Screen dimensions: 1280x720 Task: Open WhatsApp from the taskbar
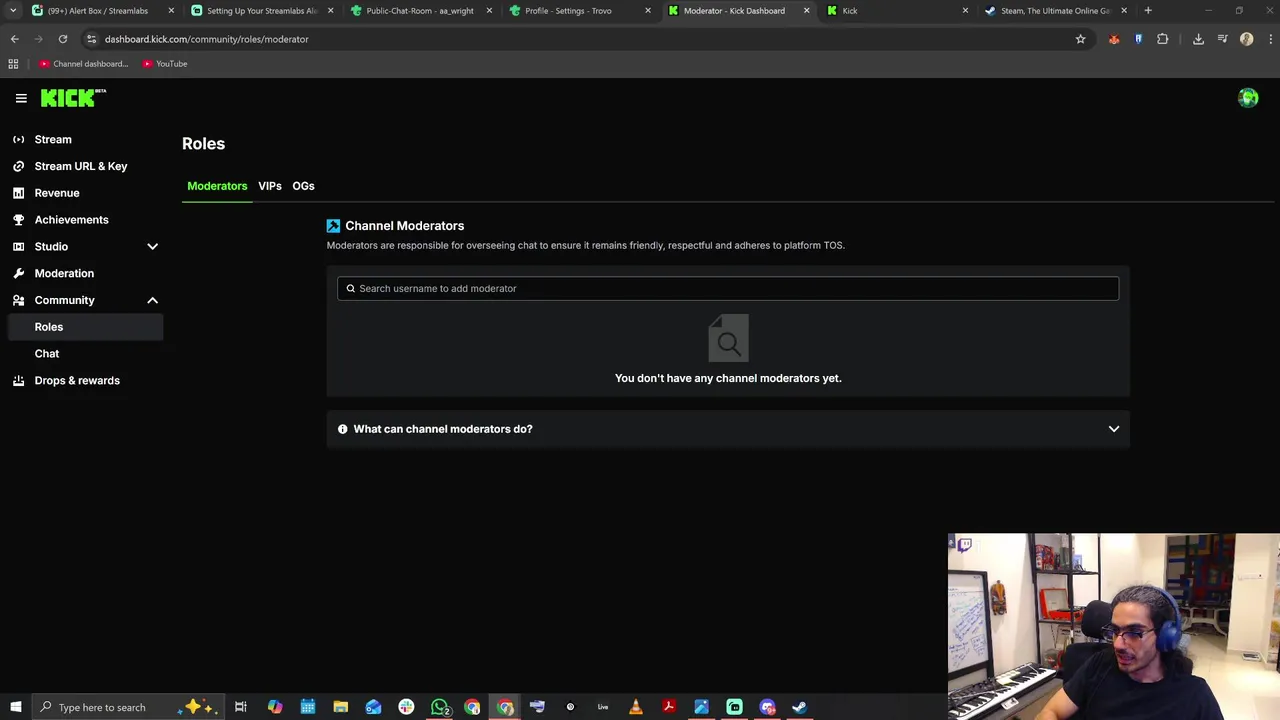point(440,707)
